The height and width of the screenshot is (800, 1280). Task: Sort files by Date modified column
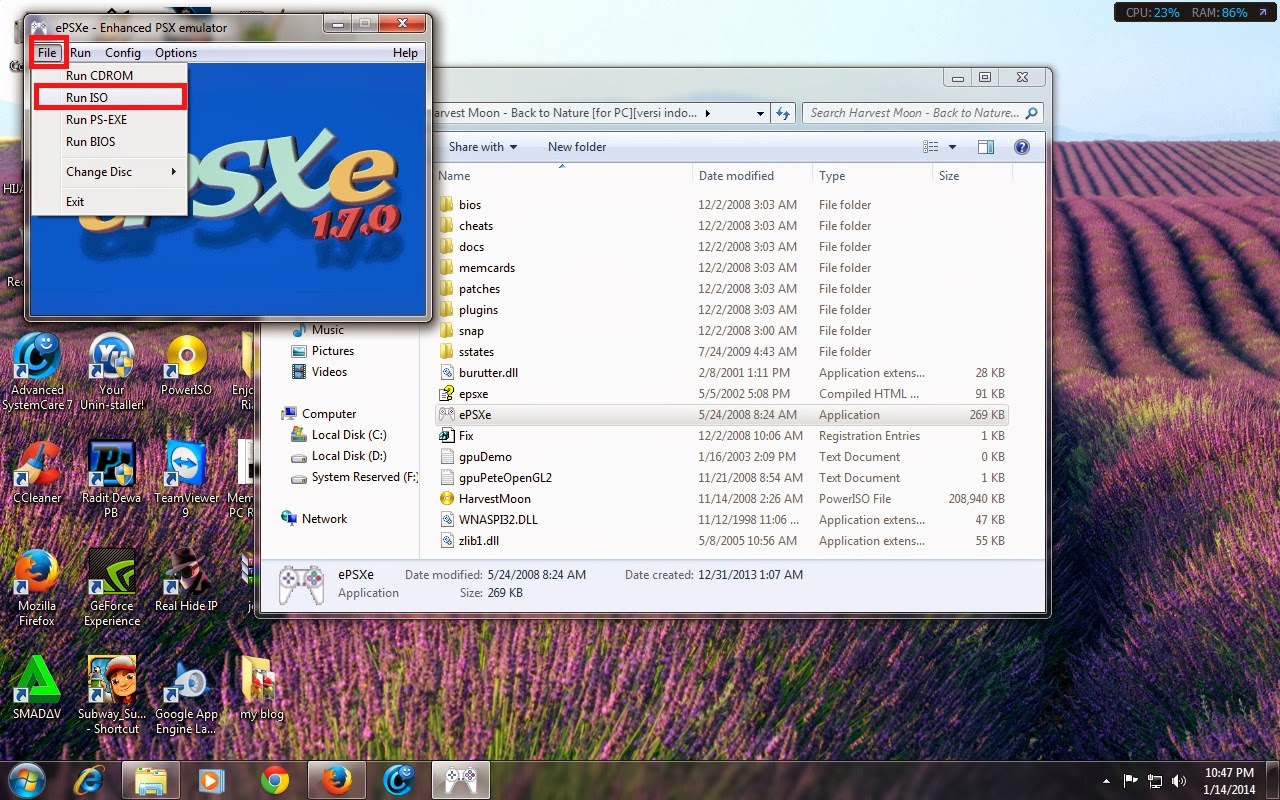[x=752, y=176]
